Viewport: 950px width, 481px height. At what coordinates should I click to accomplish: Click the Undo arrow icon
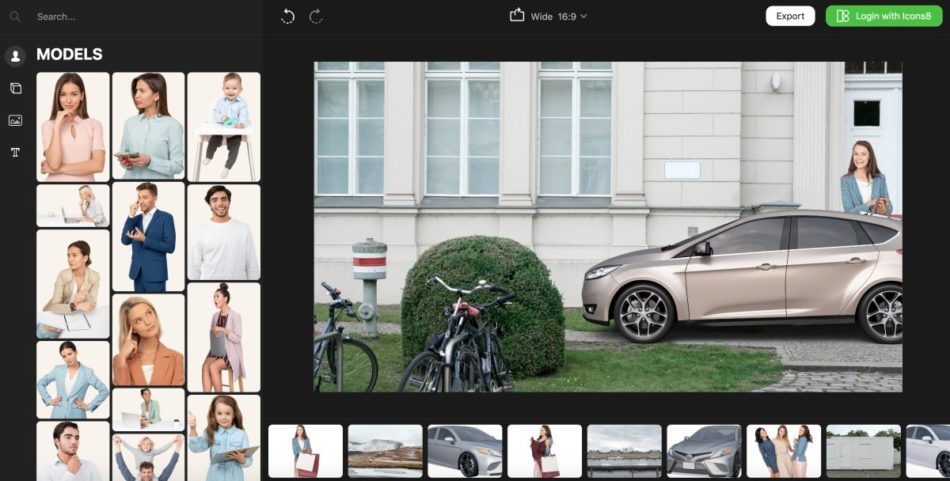point(288,16)
